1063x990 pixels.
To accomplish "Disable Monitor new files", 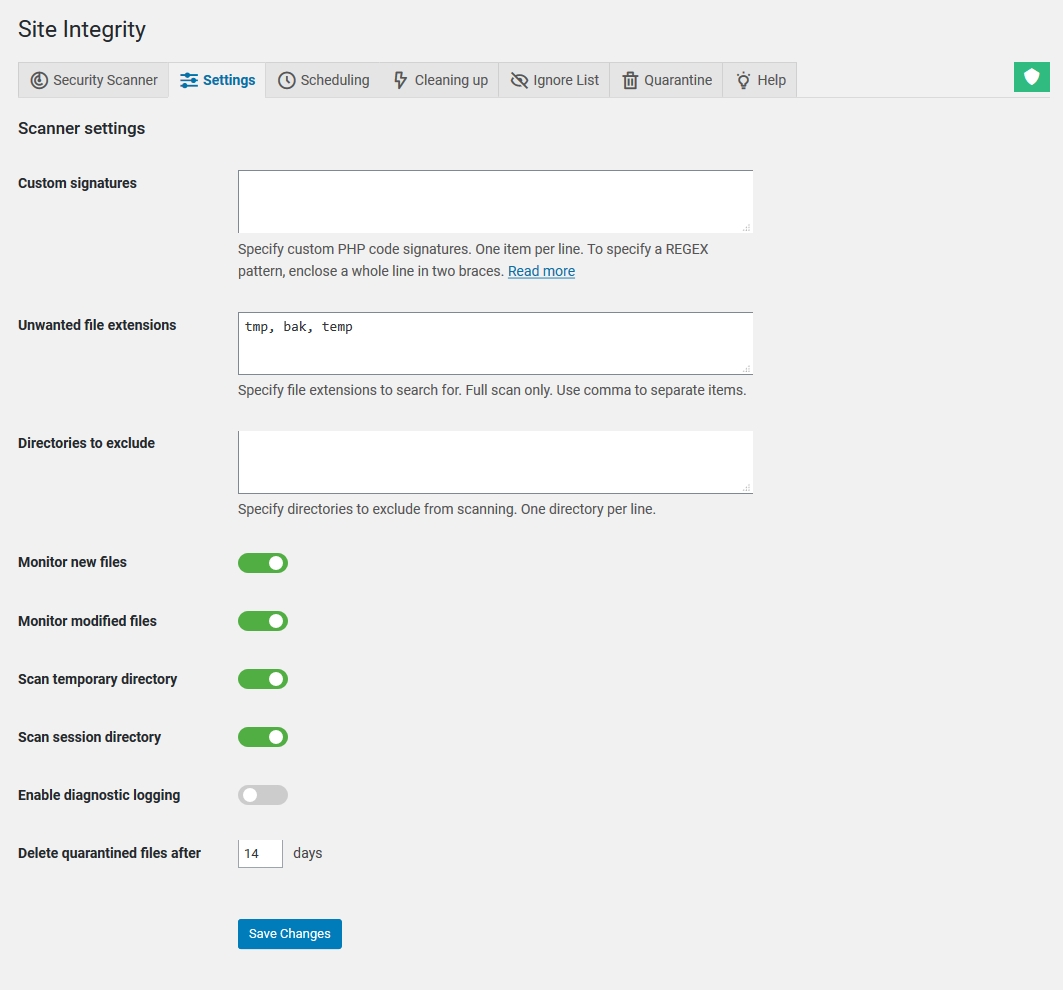I will coord(262,562).
